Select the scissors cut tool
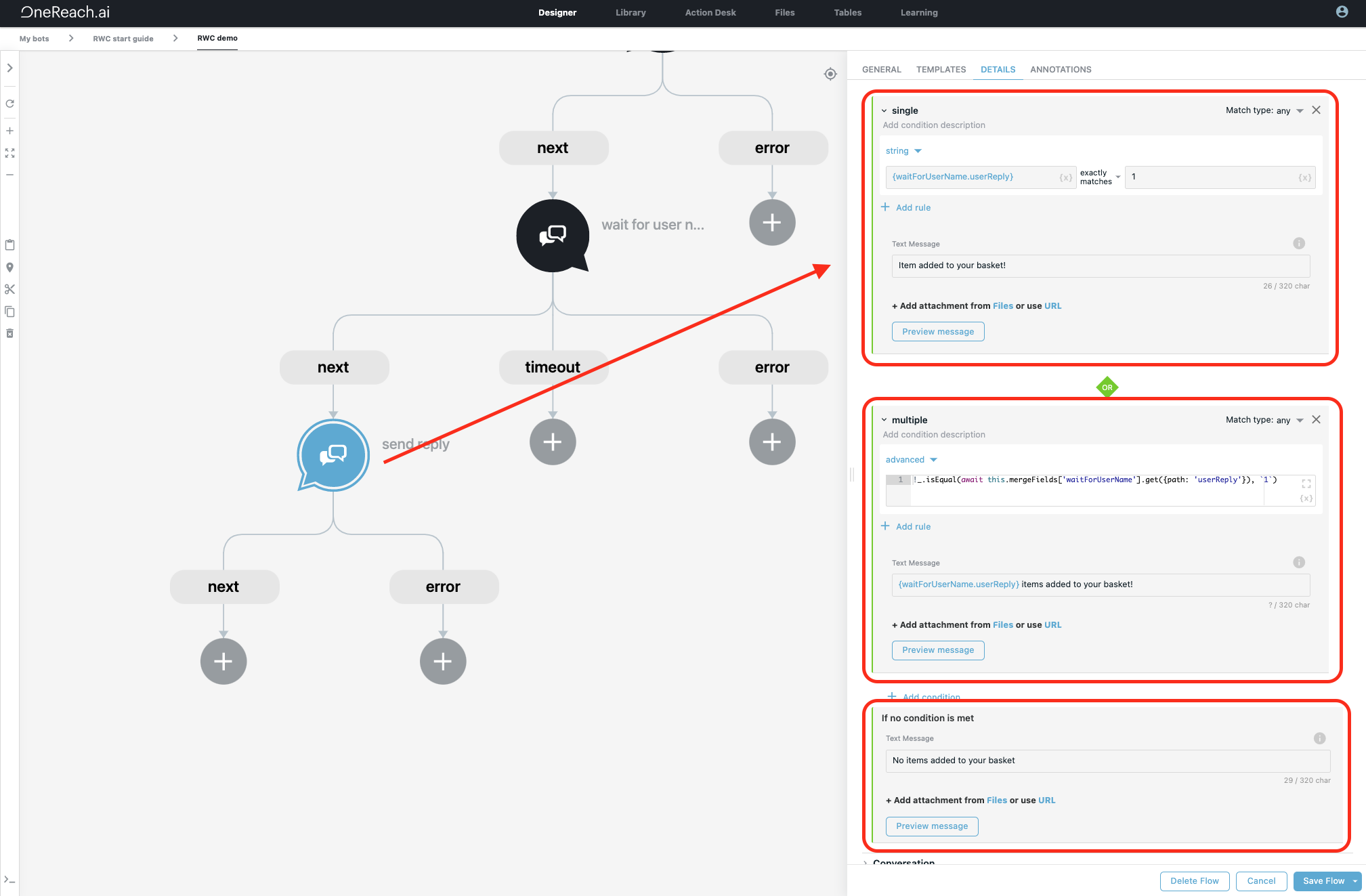This screenshot has width=1366, height=896. click(x=9, y=289)
